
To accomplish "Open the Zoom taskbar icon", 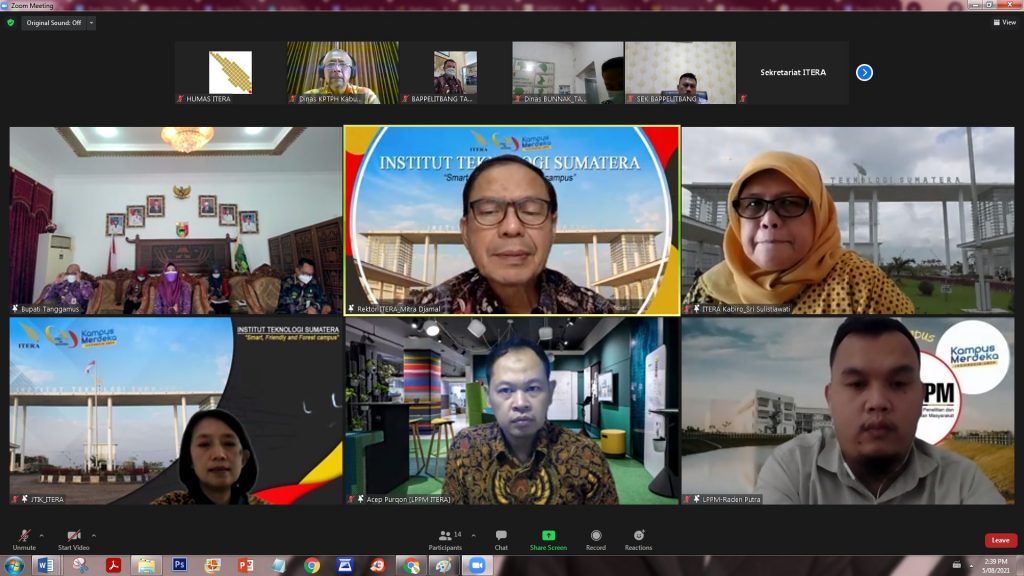I will coord(477,566).
